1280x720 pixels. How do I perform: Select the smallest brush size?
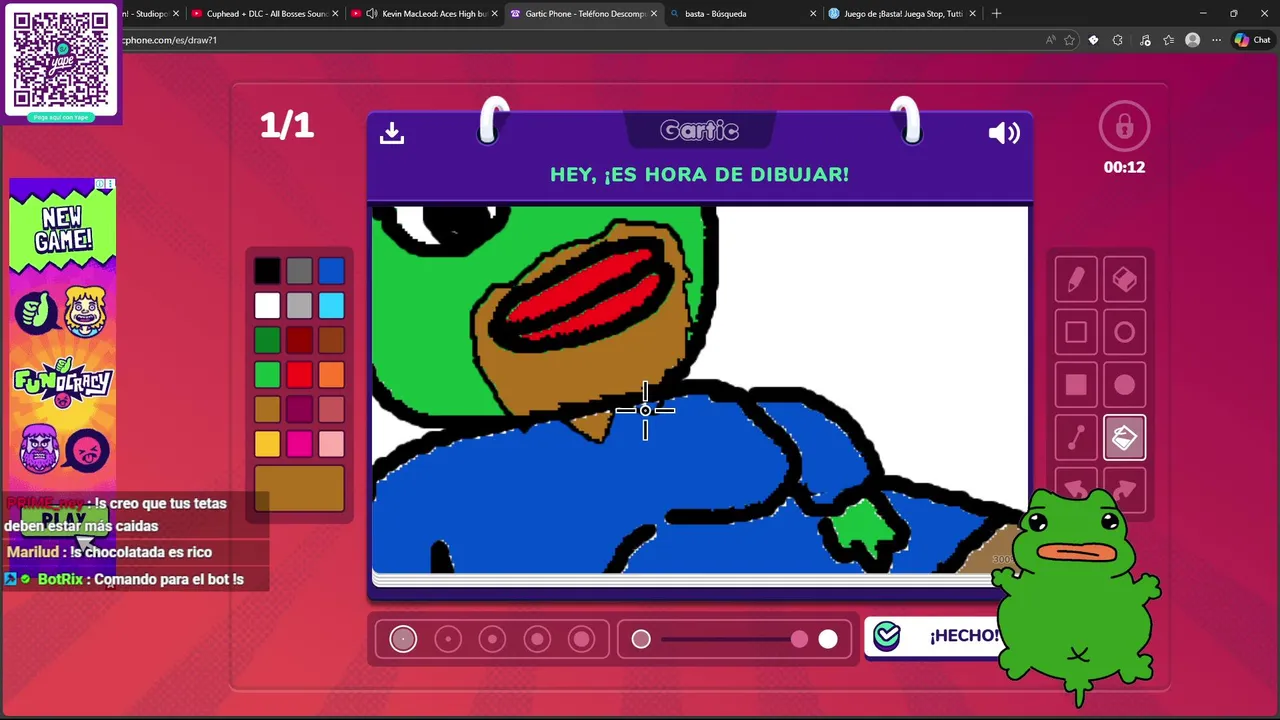point(403,639)
